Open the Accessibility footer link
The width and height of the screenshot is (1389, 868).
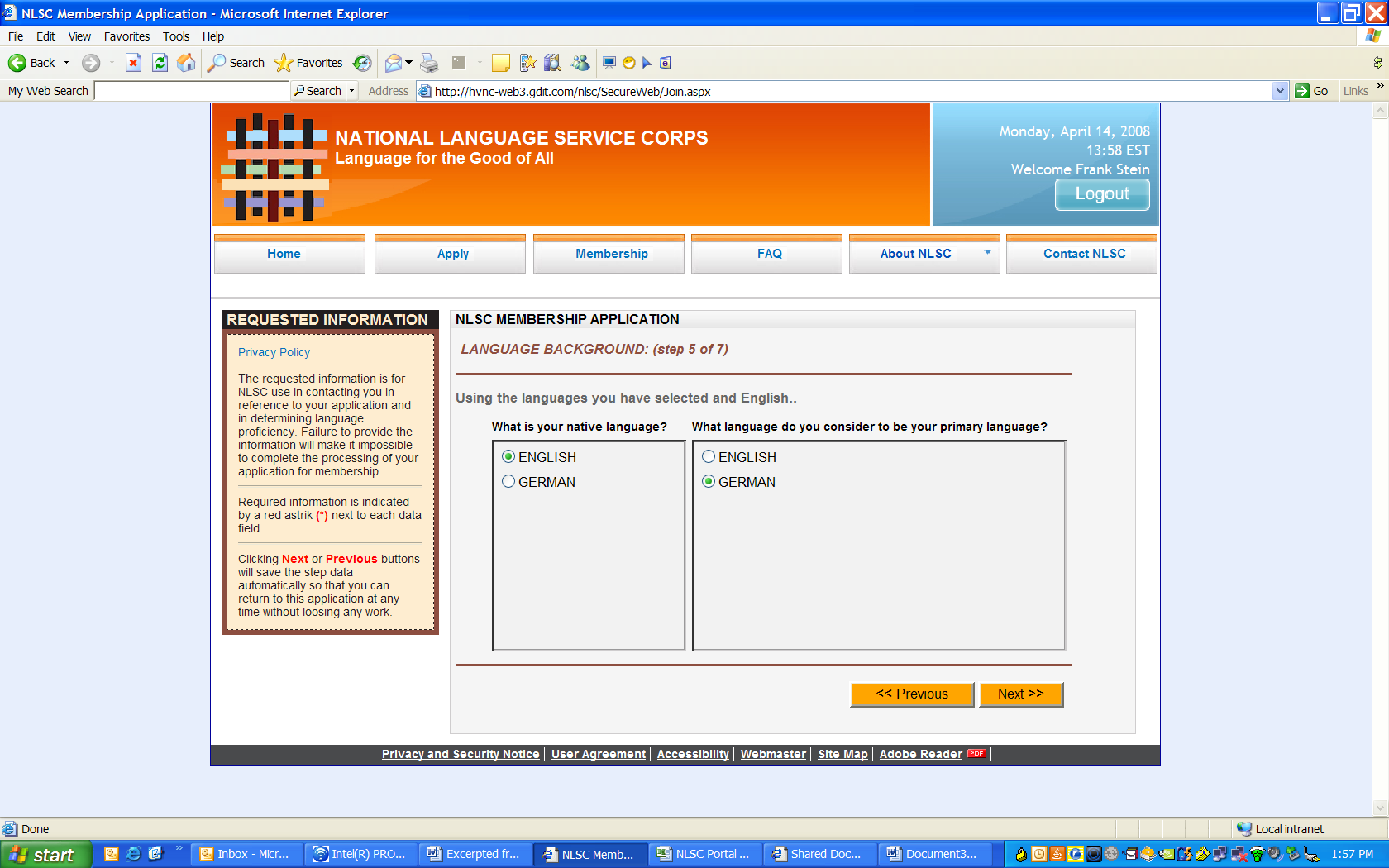coord(693,754)
